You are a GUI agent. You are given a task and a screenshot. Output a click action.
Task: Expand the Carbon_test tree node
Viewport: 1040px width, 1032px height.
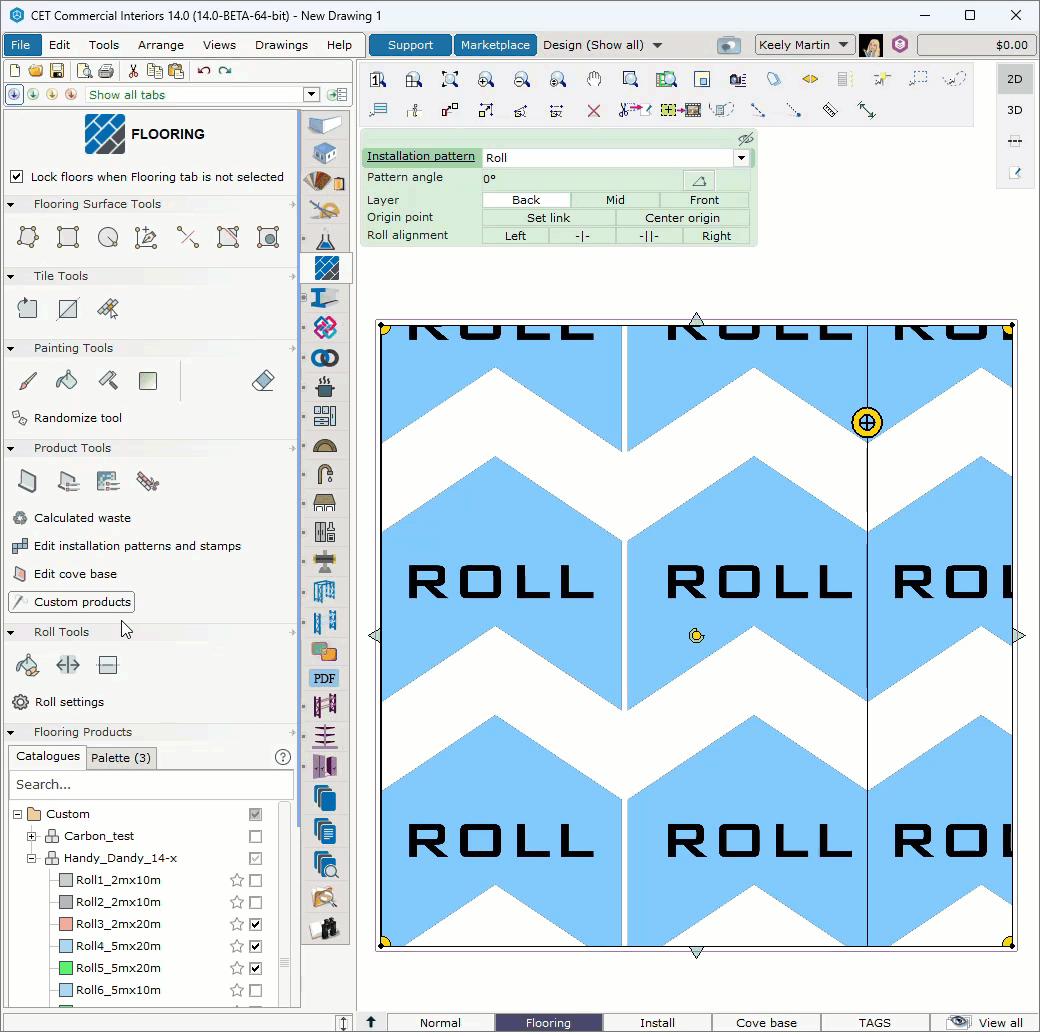[31, 836]
